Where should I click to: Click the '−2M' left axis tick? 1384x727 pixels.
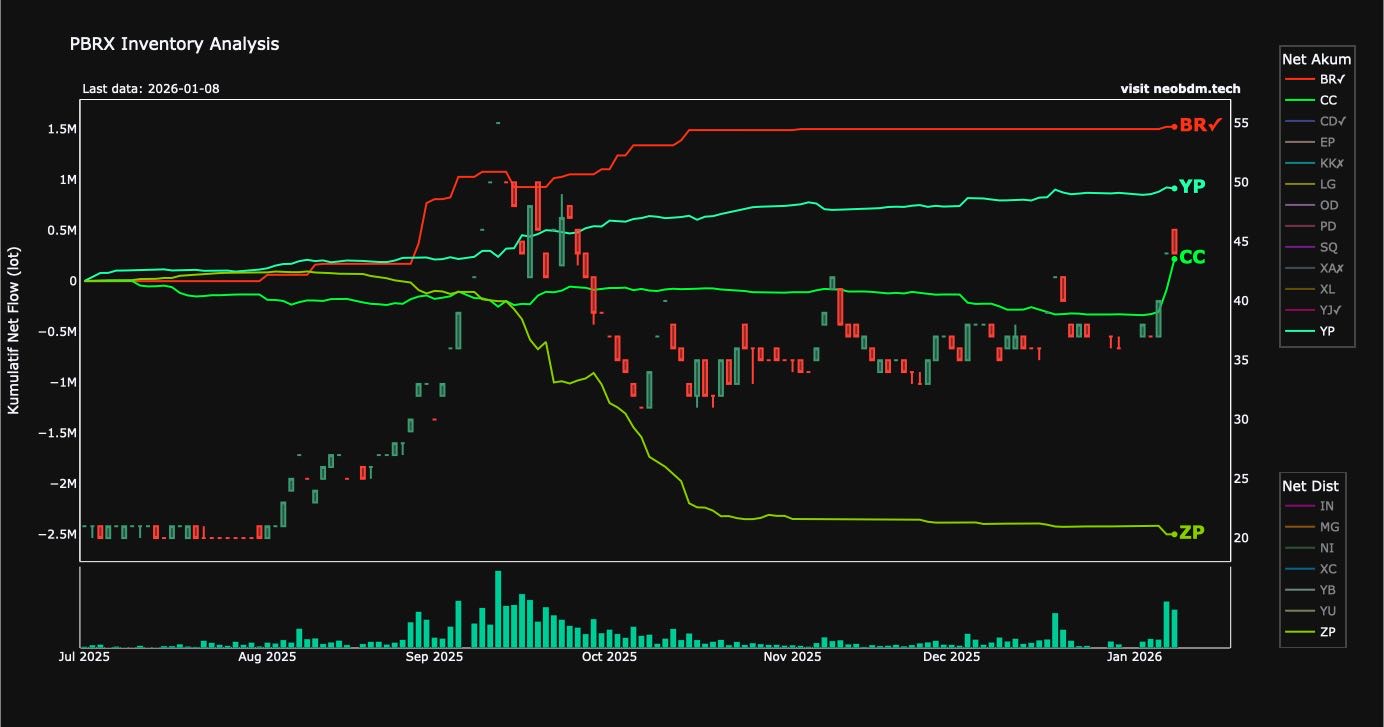[62, 484]
